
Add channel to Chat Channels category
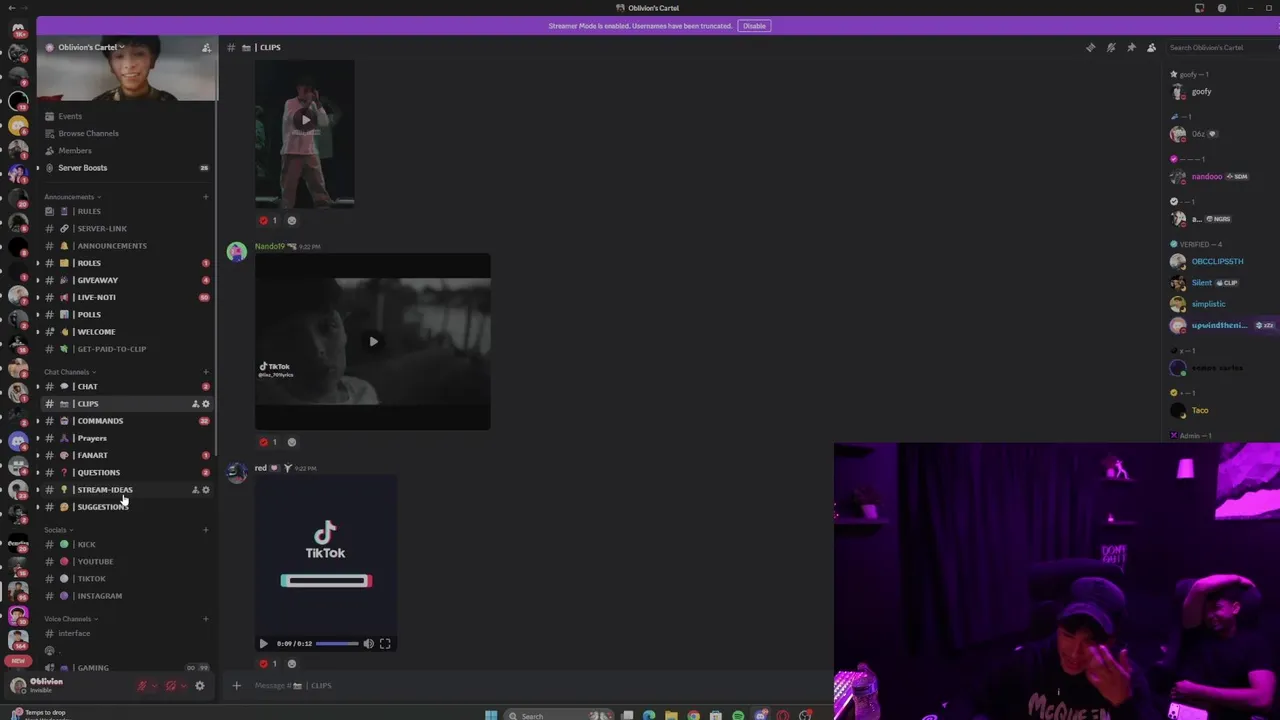click(x=206, y=372)
